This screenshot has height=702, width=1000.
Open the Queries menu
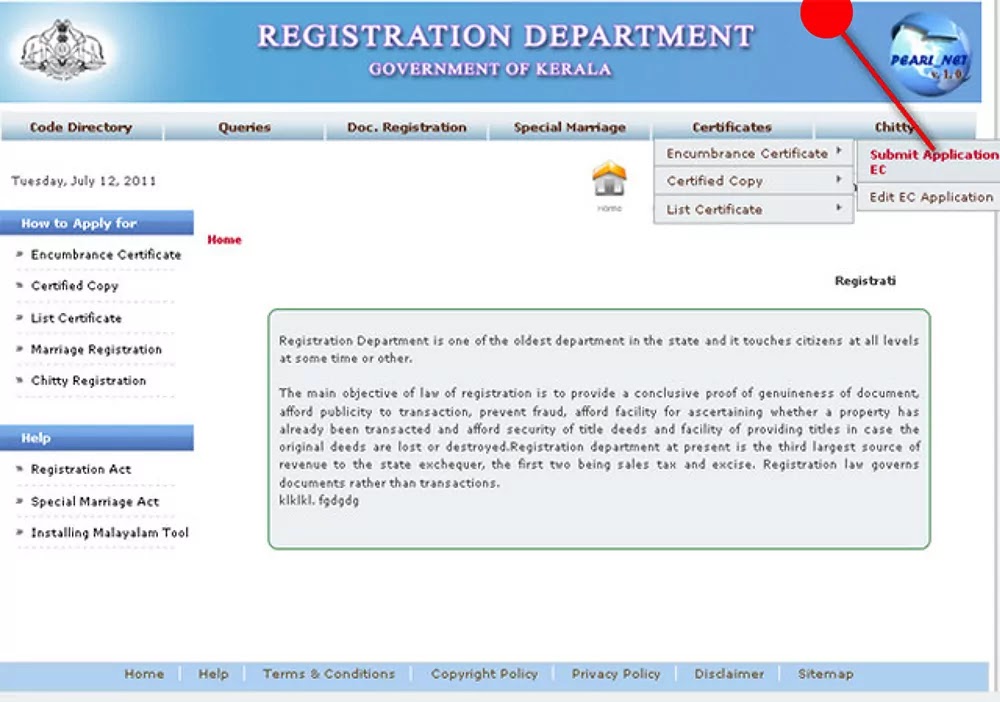pos(244,127)
